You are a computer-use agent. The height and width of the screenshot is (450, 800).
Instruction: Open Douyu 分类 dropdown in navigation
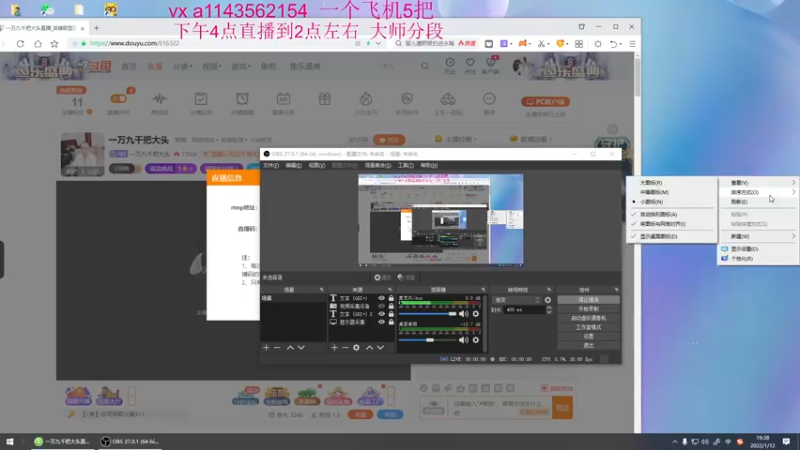tap(182, 66)
